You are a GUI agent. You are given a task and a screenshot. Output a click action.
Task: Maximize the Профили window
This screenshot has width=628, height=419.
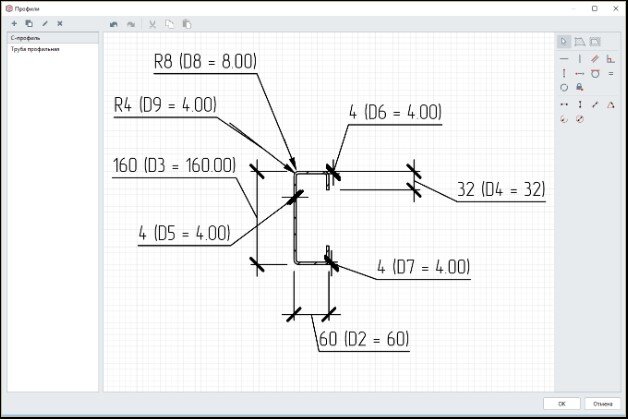click(x=595, y=8)
